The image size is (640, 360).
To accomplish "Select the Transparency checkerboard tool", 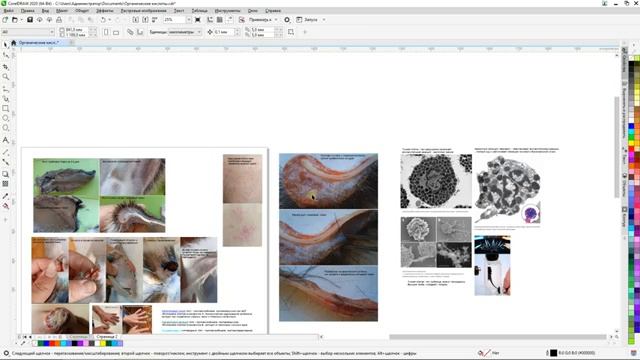I will click(x=5, y=184).
